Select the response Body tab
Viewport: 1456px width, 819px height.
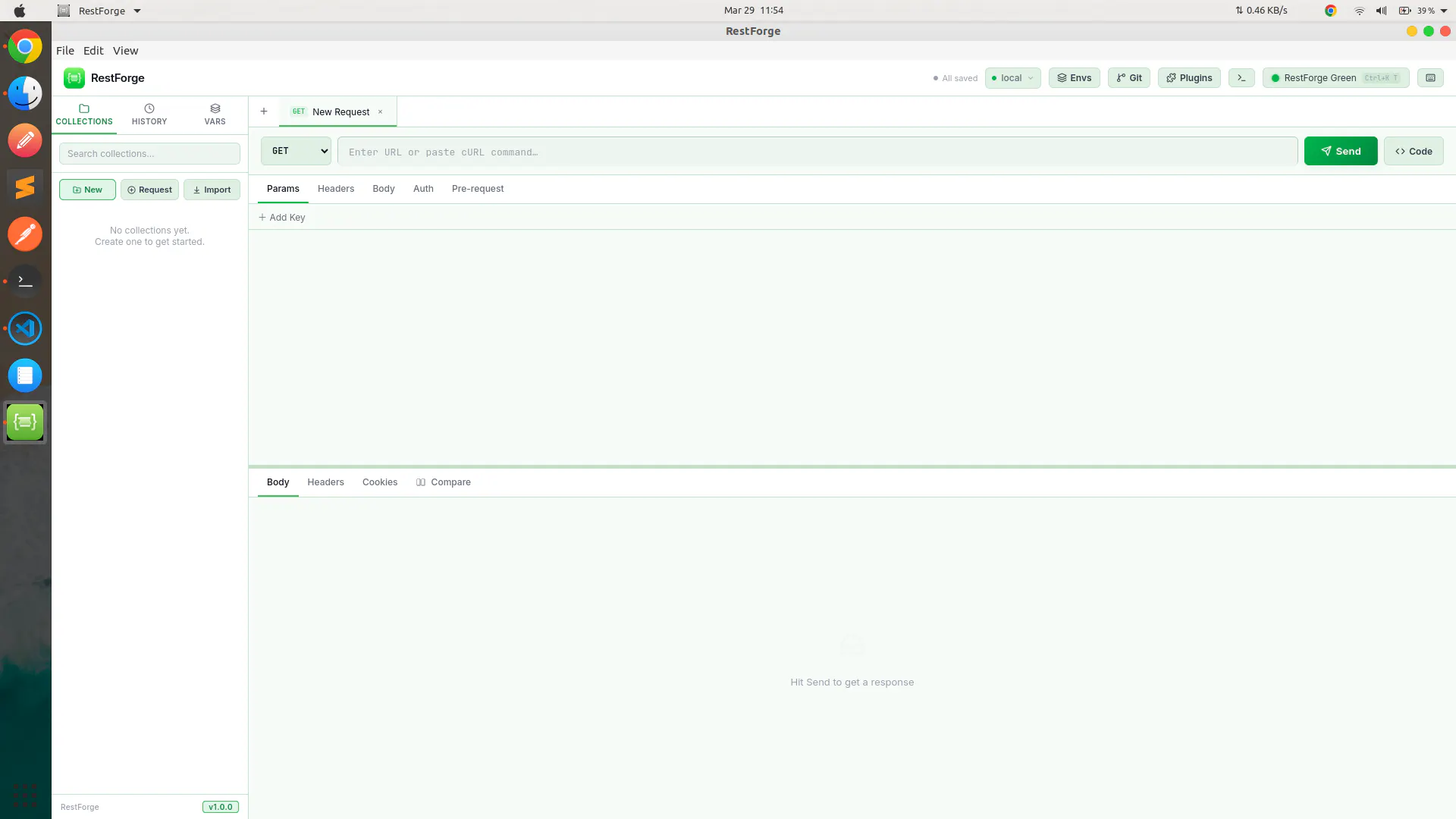click(x=278, y=482)
